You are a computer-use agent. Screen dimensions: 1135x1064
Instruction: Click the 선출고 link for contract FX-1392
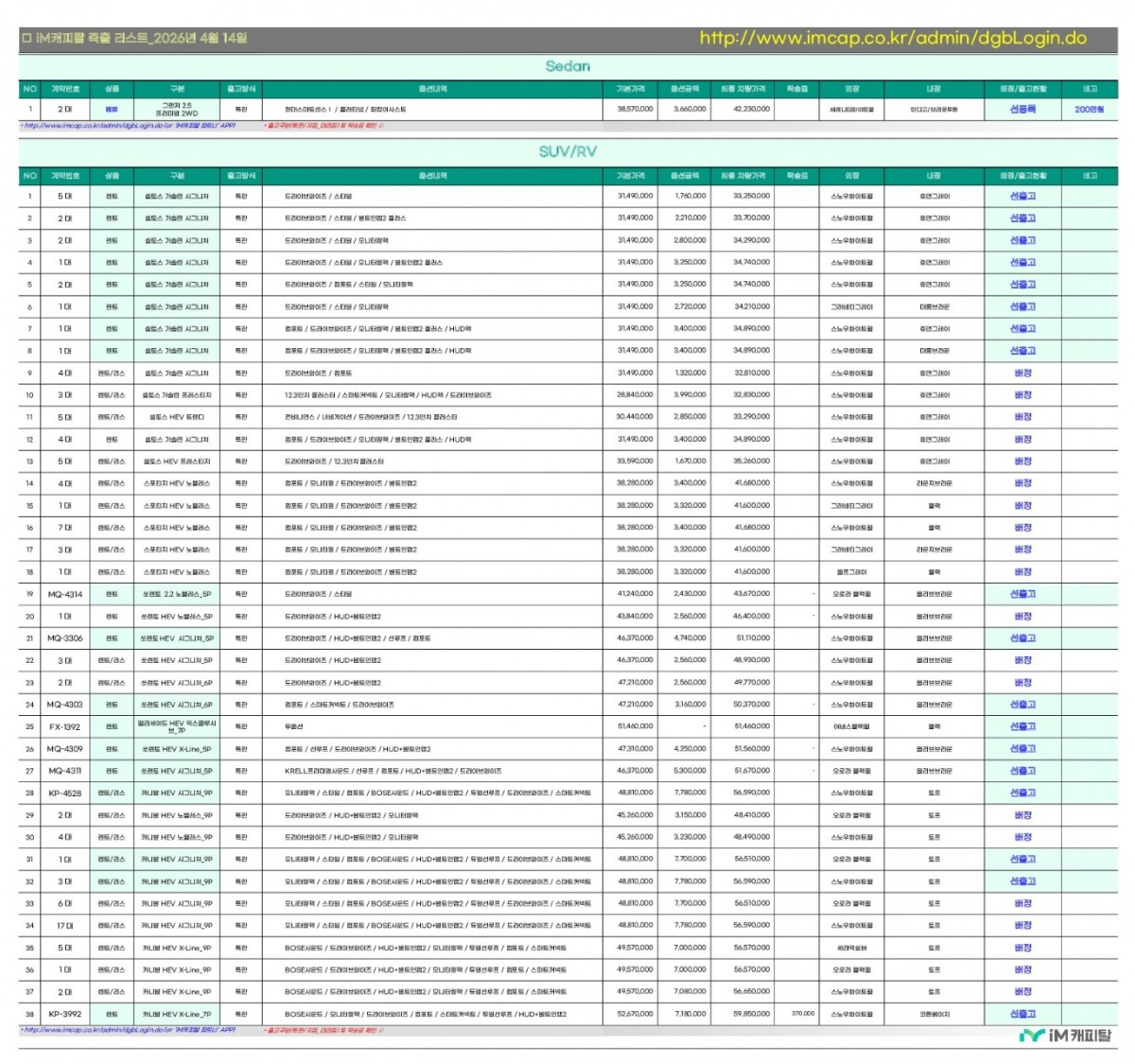coord(1022,726)
